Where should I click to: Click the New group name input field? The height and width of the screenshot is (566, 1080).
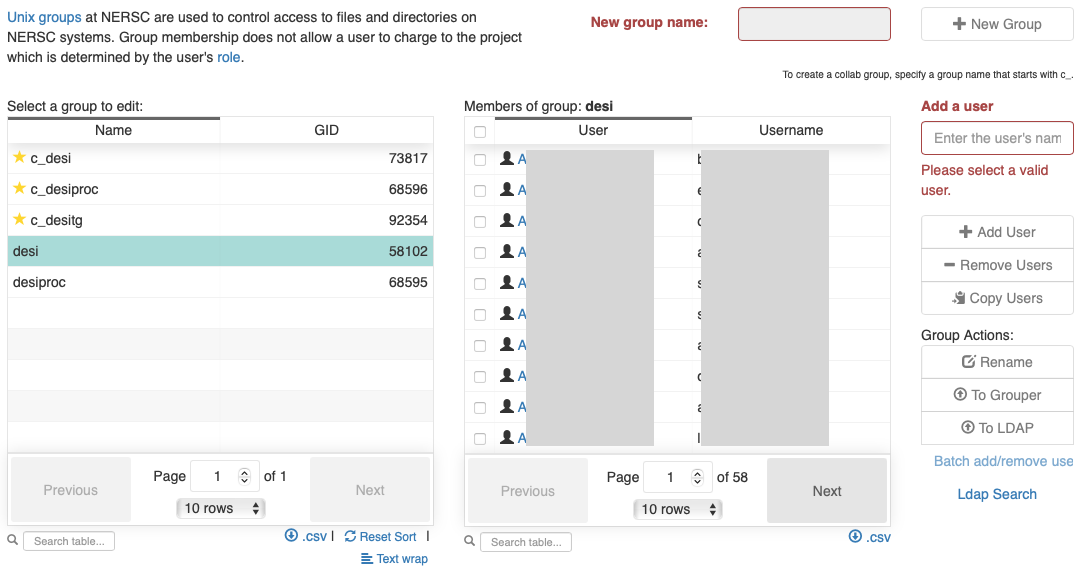[x=813, y=24]
